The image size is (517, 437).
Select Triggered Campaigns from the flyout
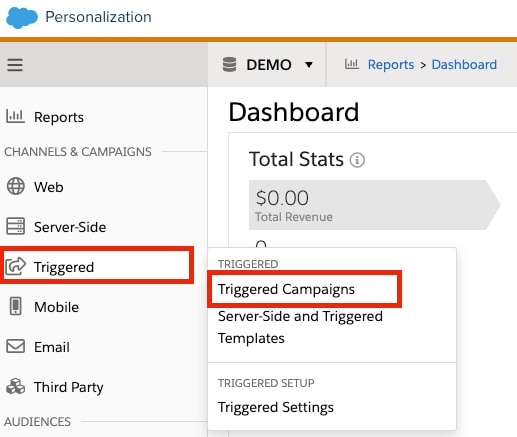(286, 289)
